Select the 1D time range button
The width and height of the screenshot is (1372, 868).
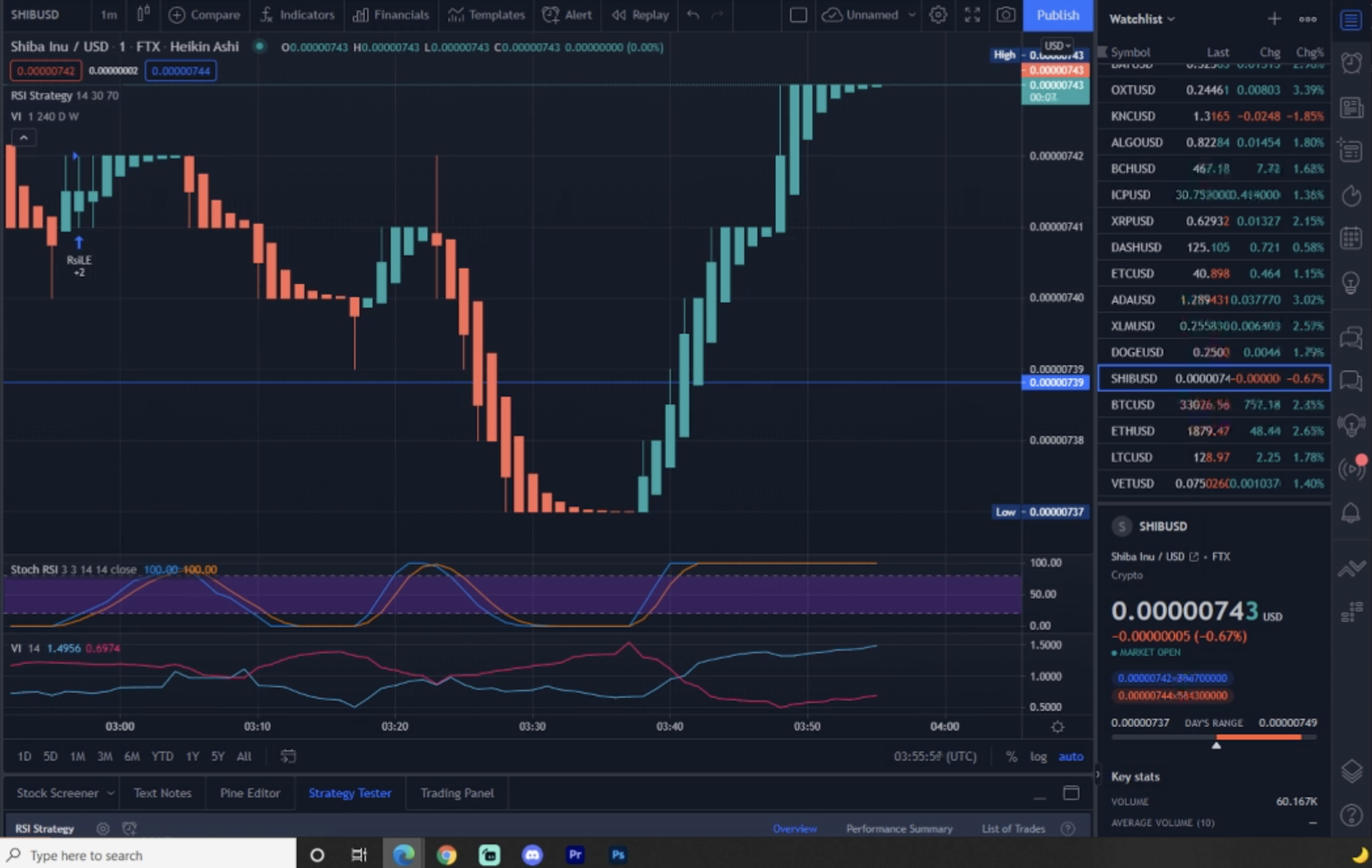(24, 756)
